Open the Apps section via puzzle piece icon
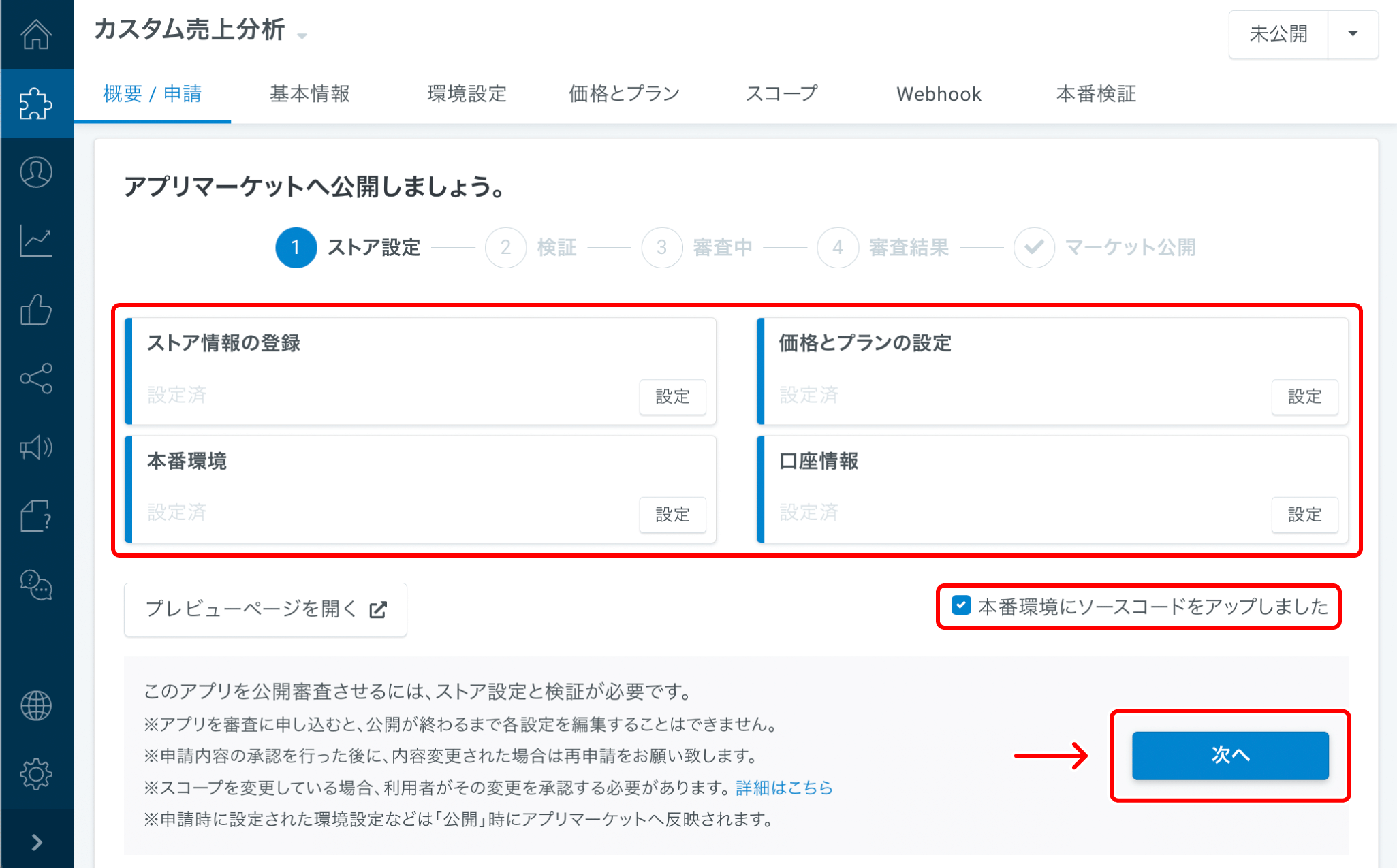 (37, 103)
